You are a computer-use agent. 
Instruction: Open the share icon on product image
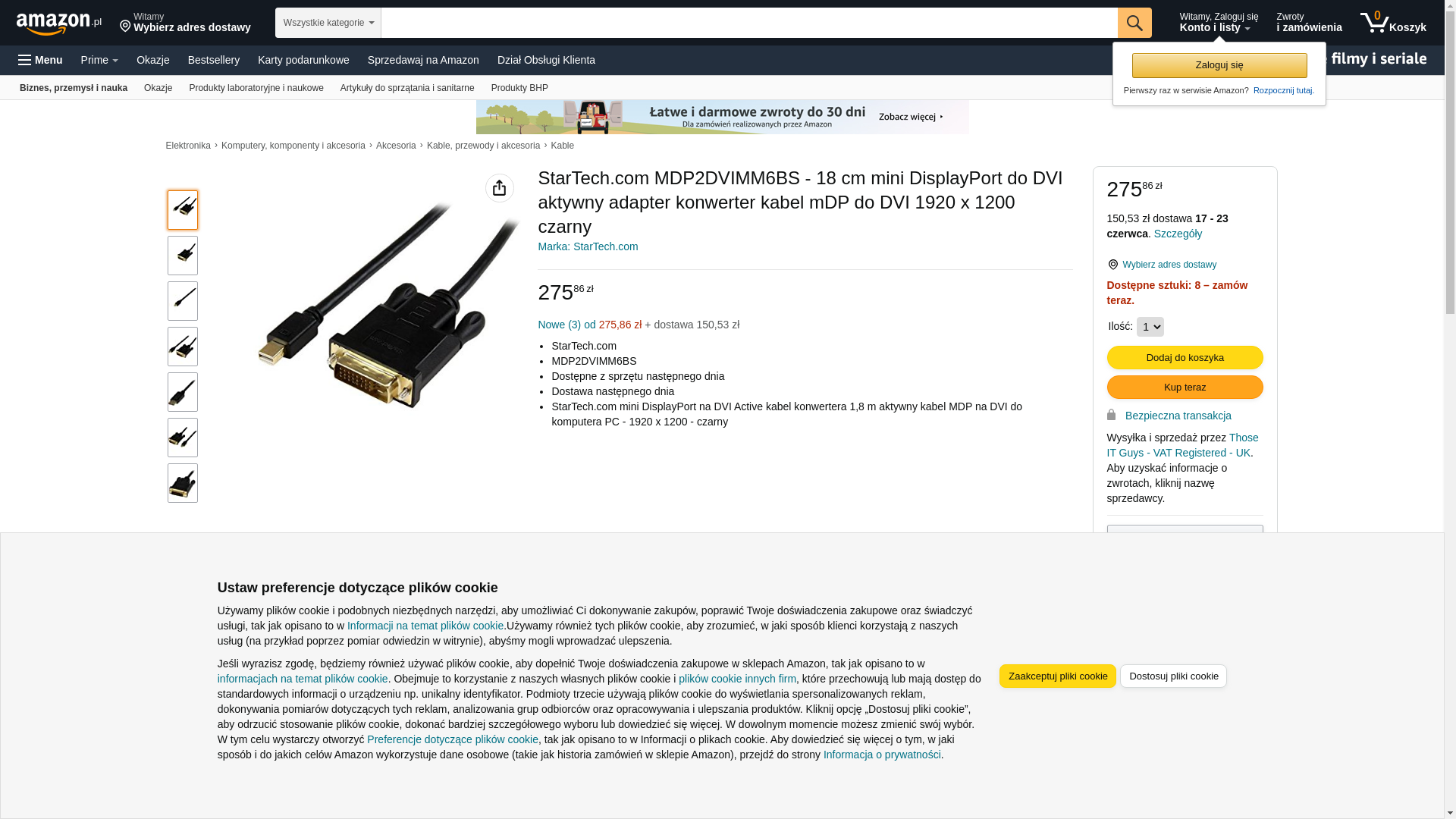point(500,188)
